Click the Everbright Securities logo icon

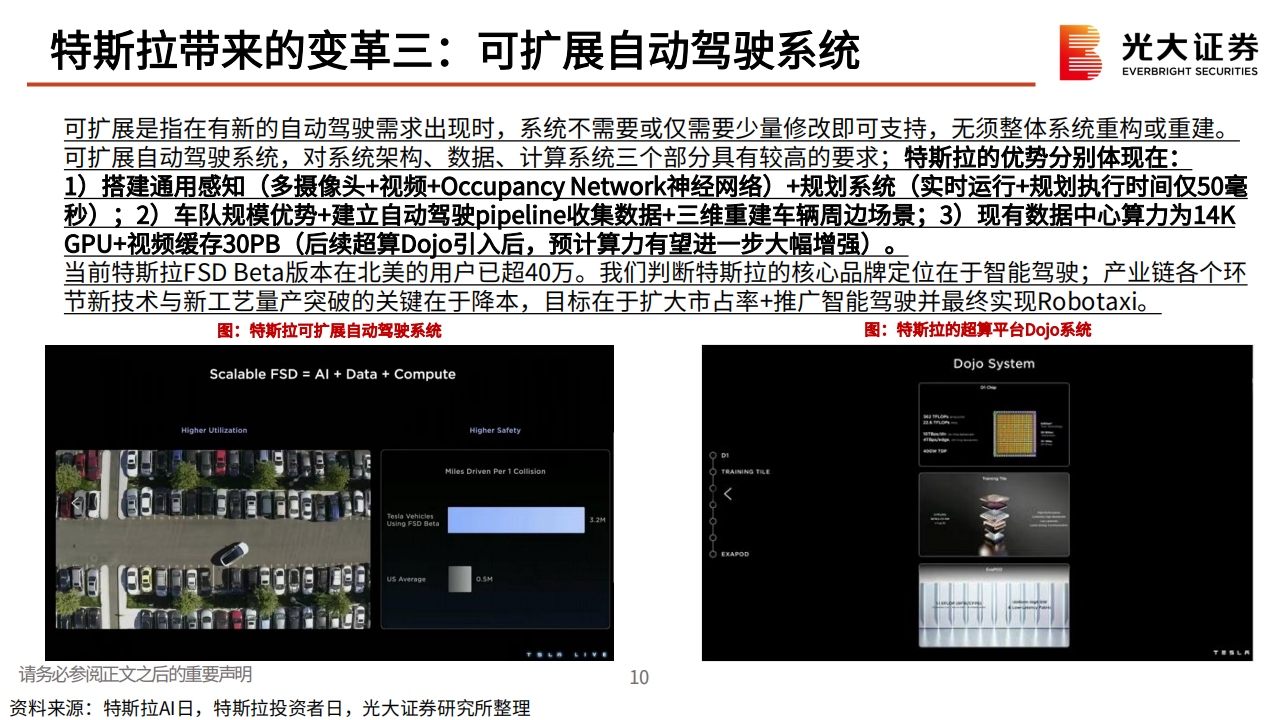[x=1081, y=52]
